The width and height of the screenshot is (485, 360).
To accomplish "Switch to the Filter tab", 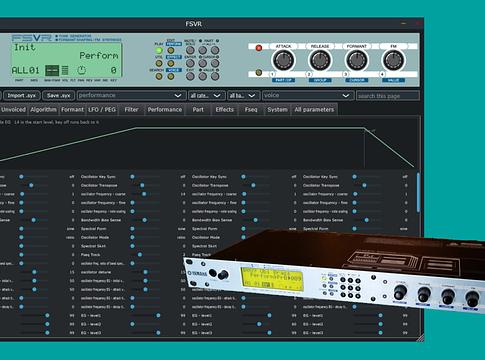I will (x=131, y=110).
